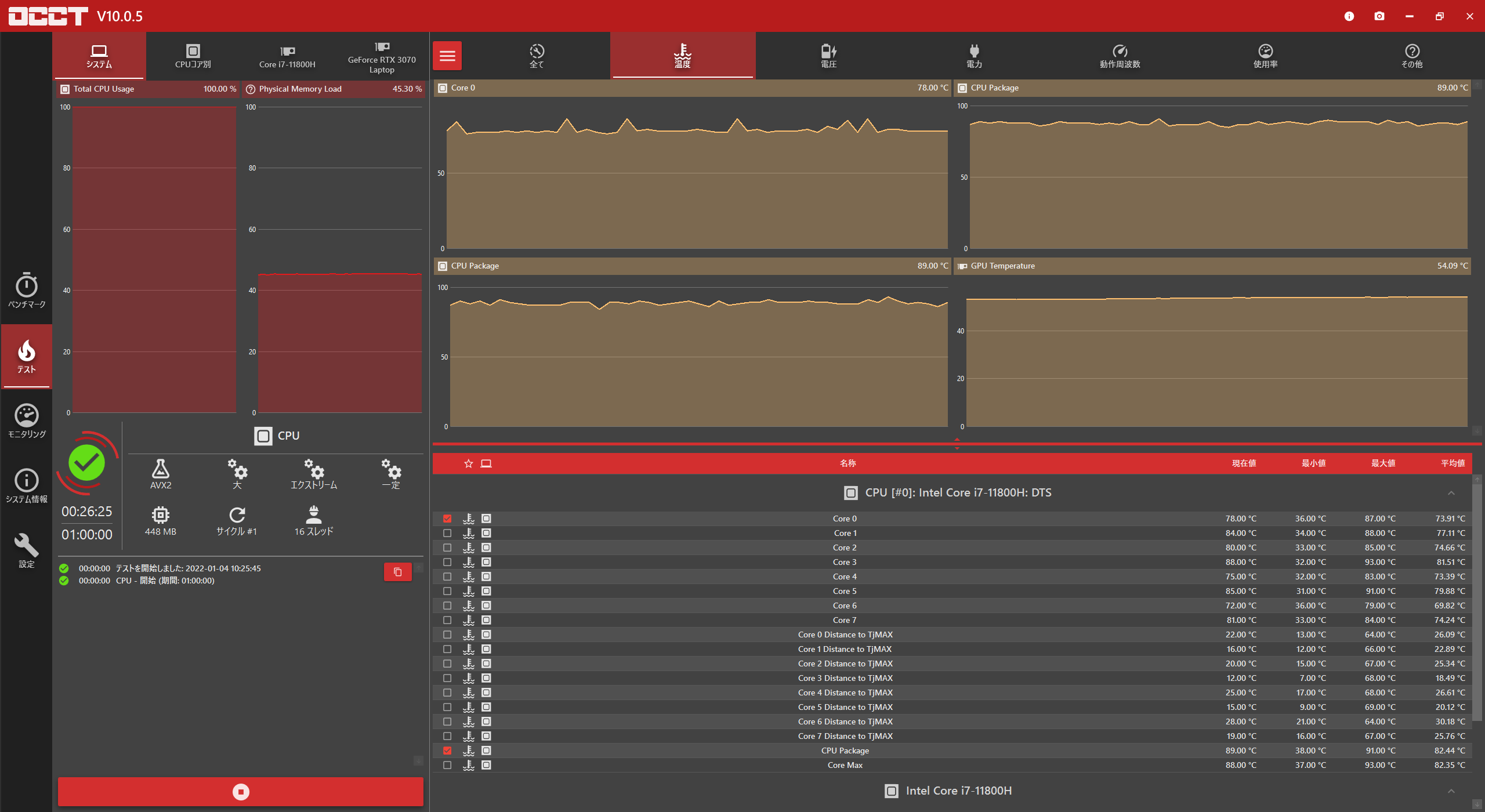This screenshot has height=812, width=1485.
Task: Switch to the GeForce RTX 3070 Laptop tab
Action: tap(382, 56)
